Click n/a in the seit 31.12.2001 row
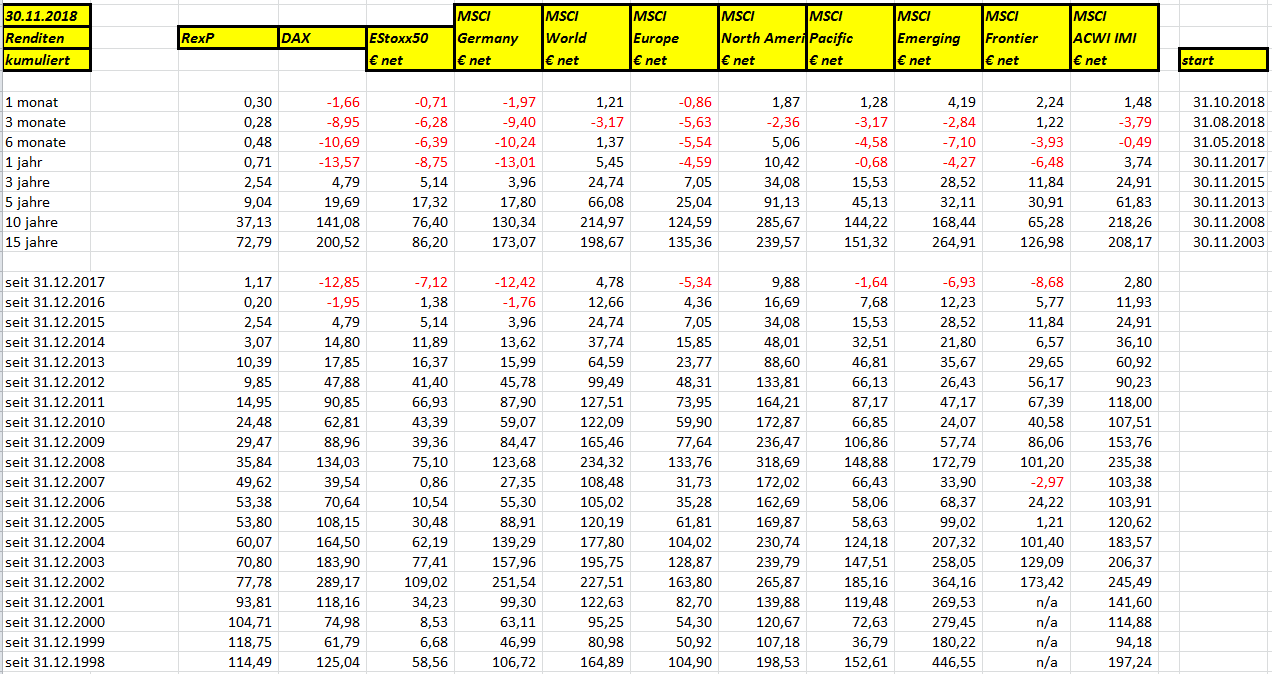The image size is (1272, 674). coord(1046,602)
